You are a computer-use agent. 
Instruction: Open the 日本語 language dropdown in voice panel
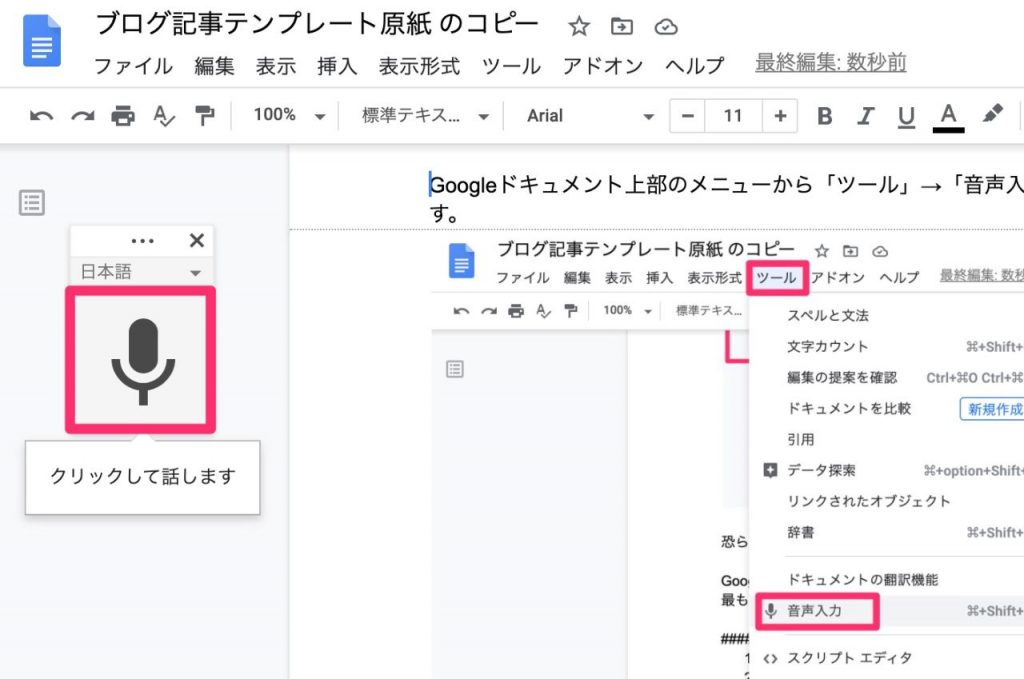click(141, 272)
